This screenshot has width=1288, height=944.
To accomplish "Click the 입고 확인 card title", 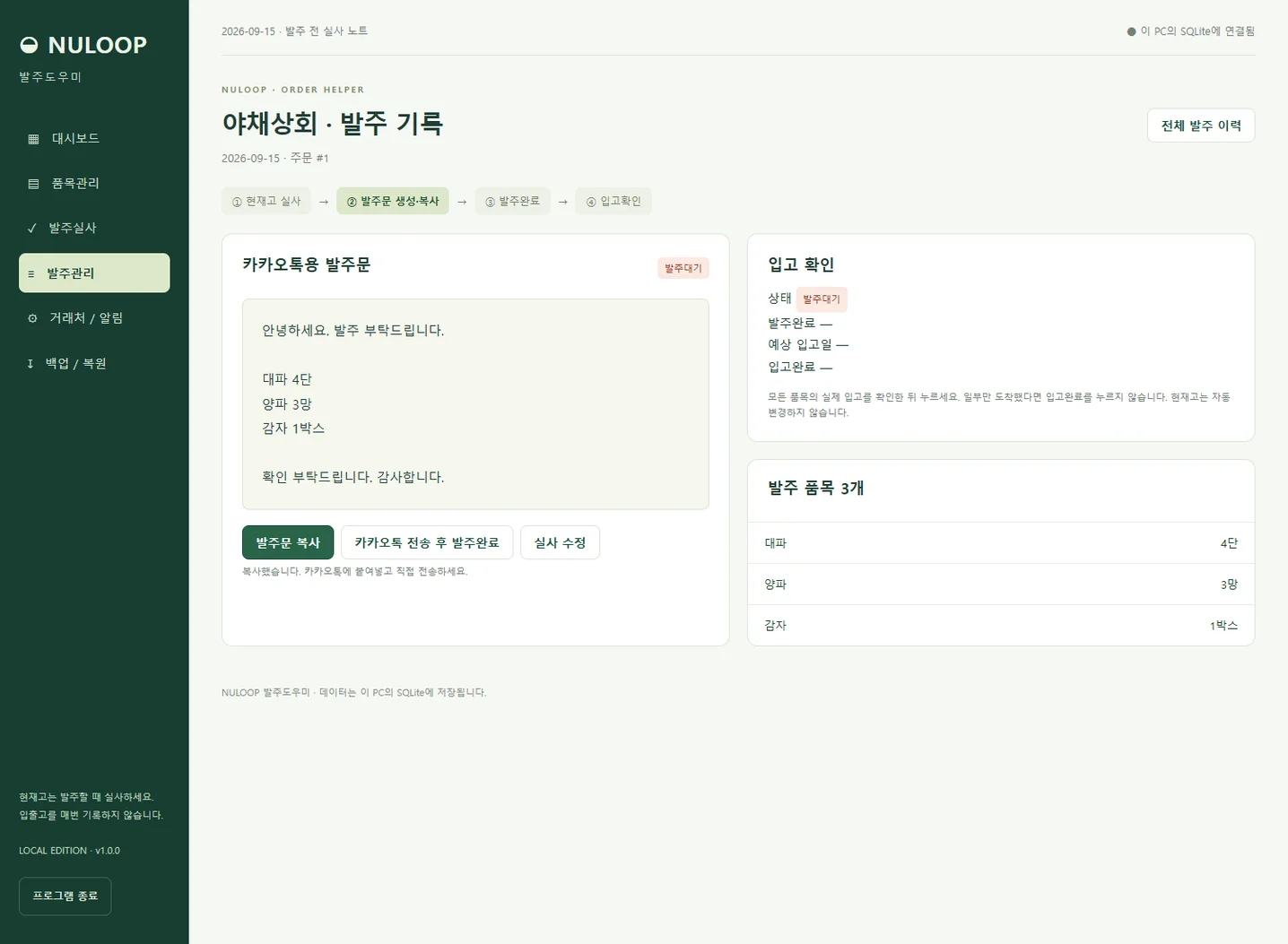I will [x=801, y=264].
